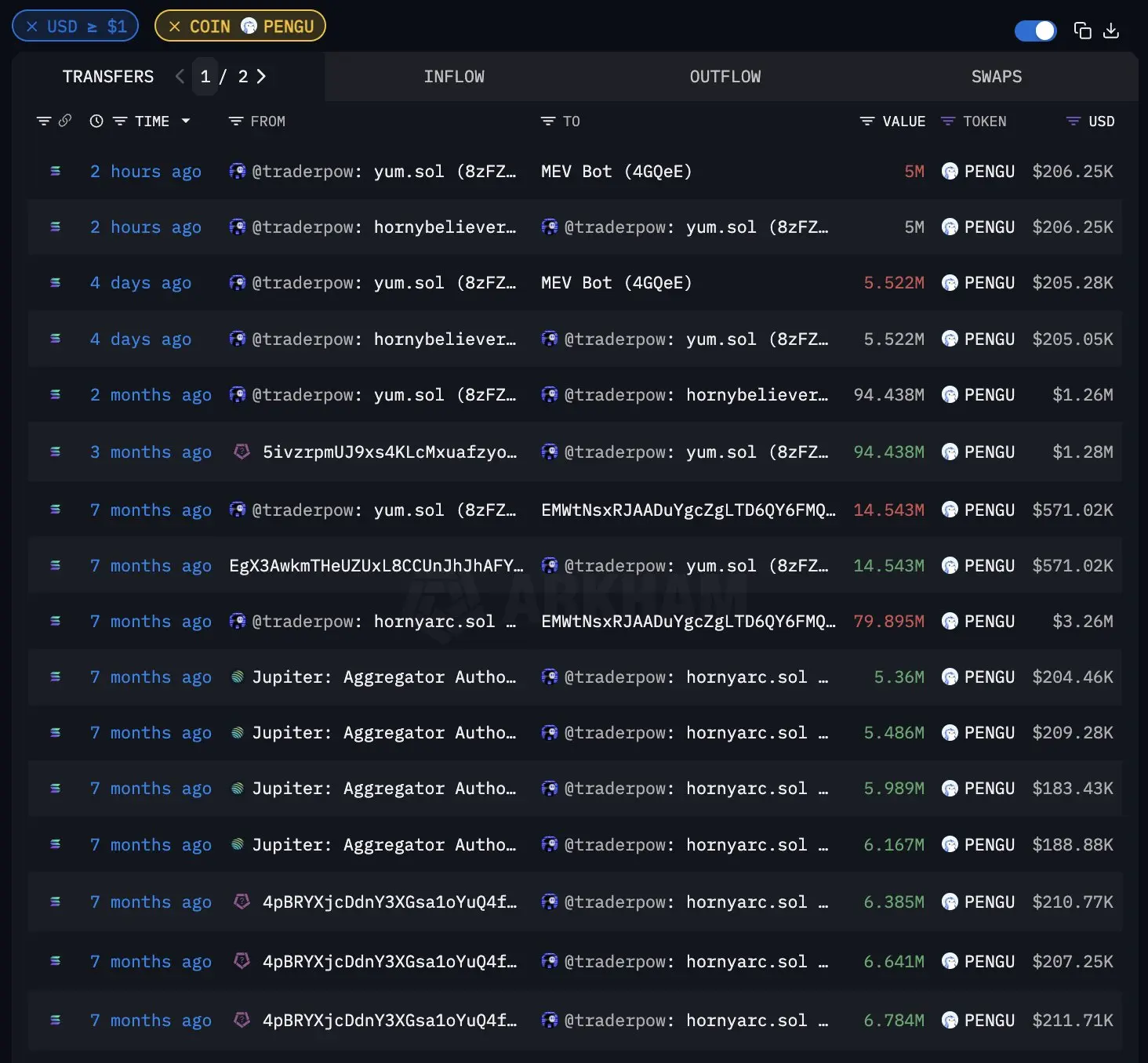Open the TO column filter
The width and height of the screenshot is (1148, 1063).
tap(547, 122)
